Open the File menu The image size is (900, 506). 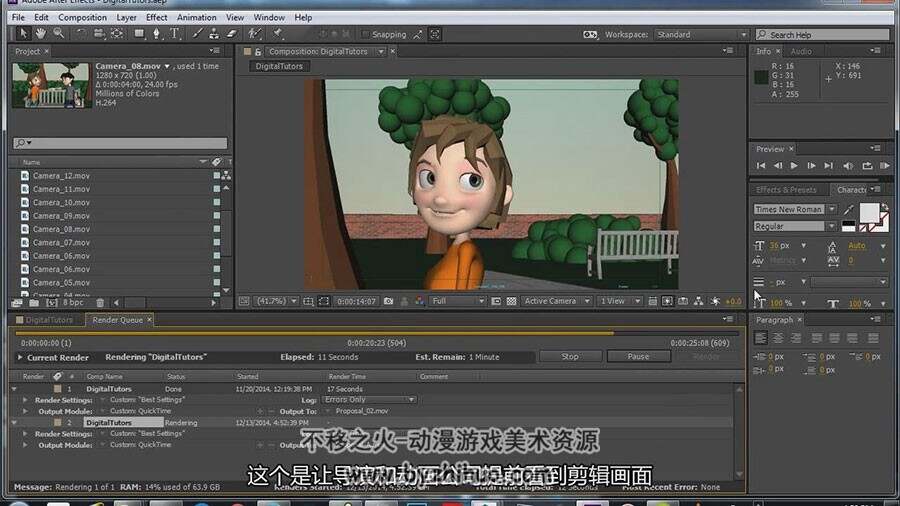tap(18, 18)
